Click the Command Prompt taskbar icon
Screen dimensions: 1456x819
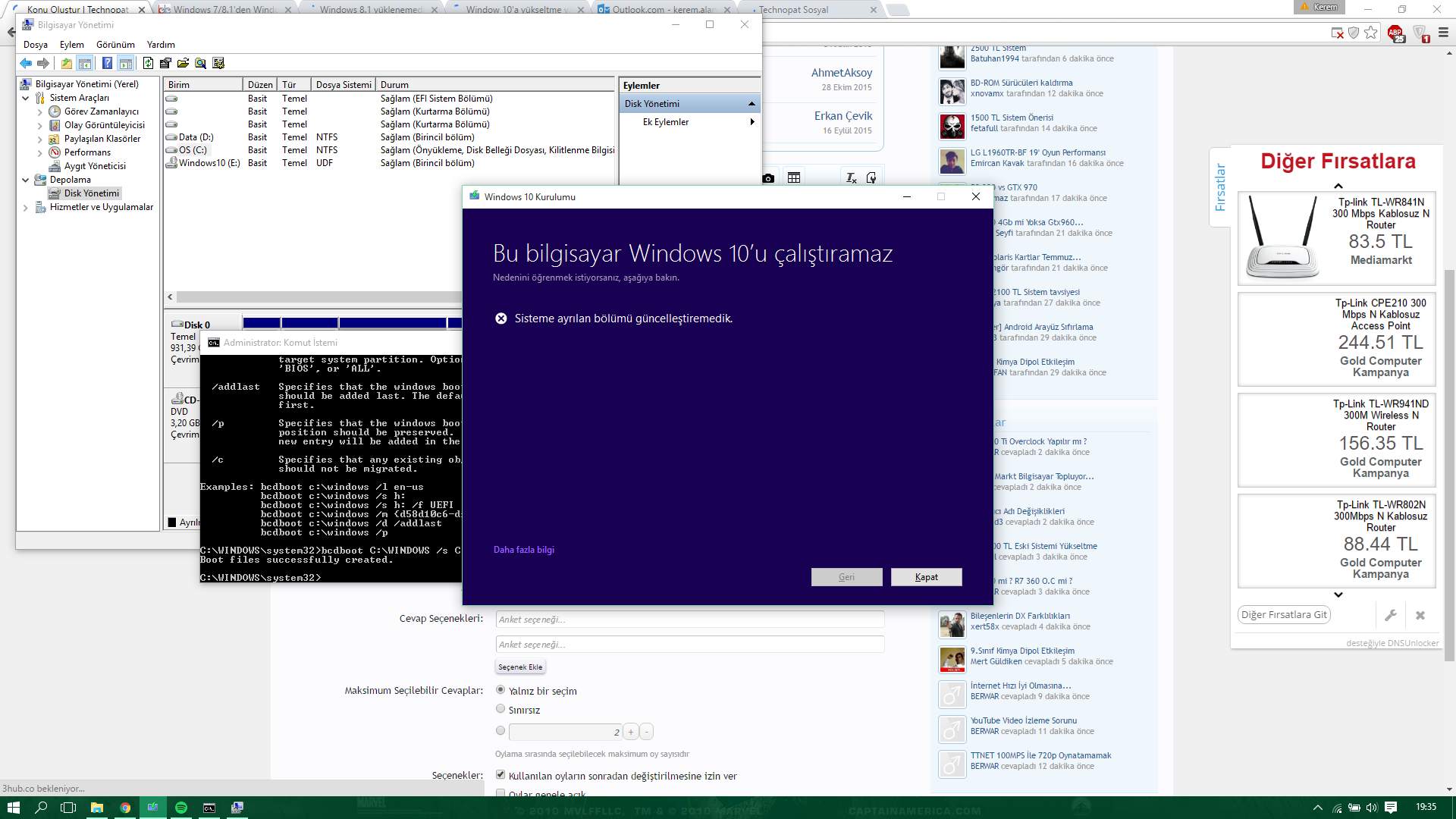click(209, 808)
